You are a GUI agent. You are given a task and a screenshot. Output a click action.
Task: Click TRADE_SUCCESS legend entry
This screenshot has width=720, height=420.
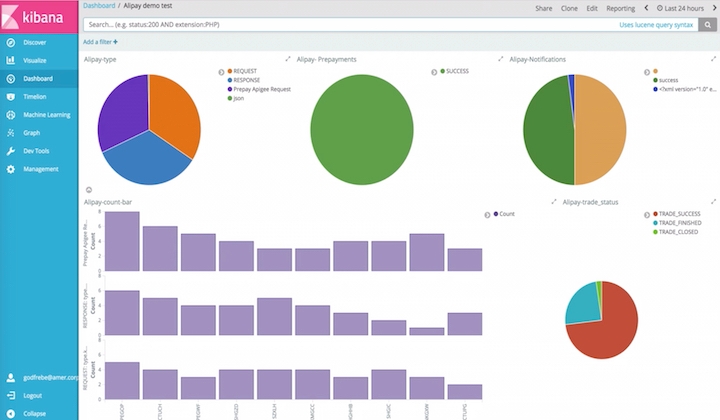click(677, 214)
